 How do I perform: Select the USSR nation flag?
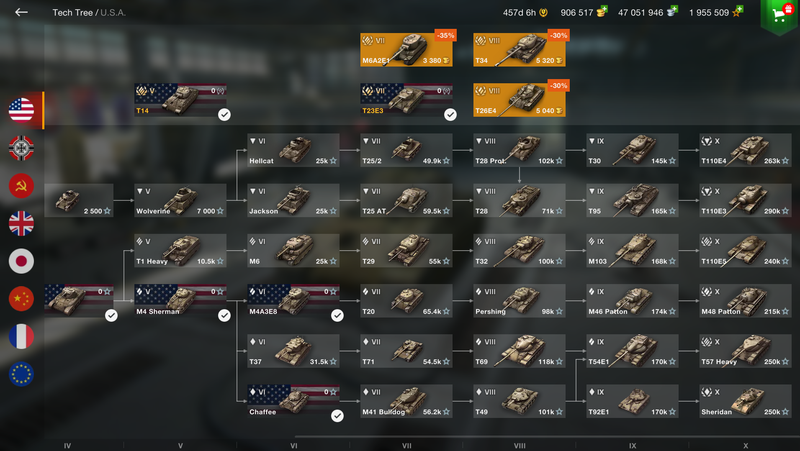coord(21,186)
